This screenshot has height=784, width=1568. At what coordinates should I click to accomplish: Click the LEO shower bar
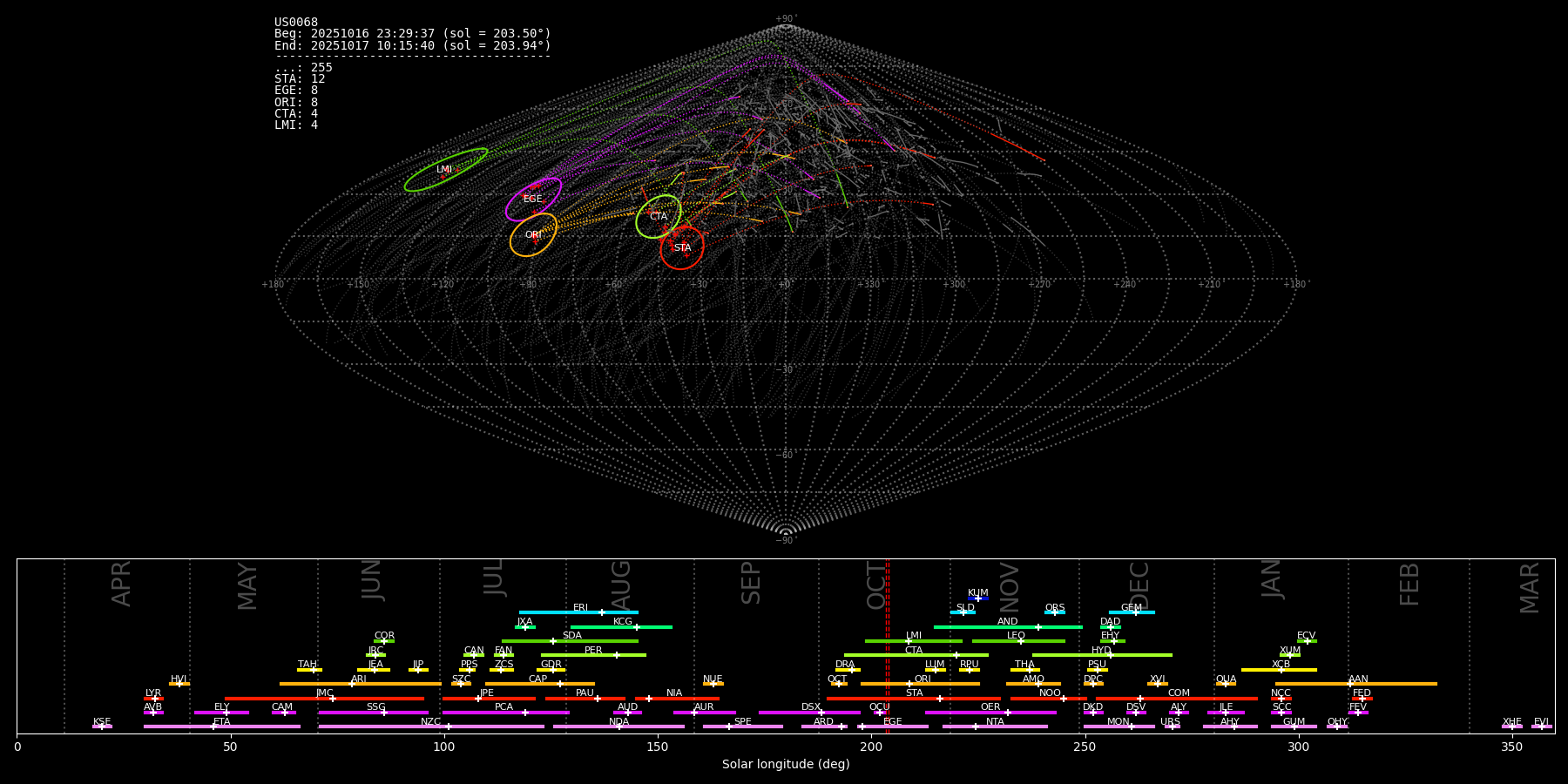(1018, 641)
